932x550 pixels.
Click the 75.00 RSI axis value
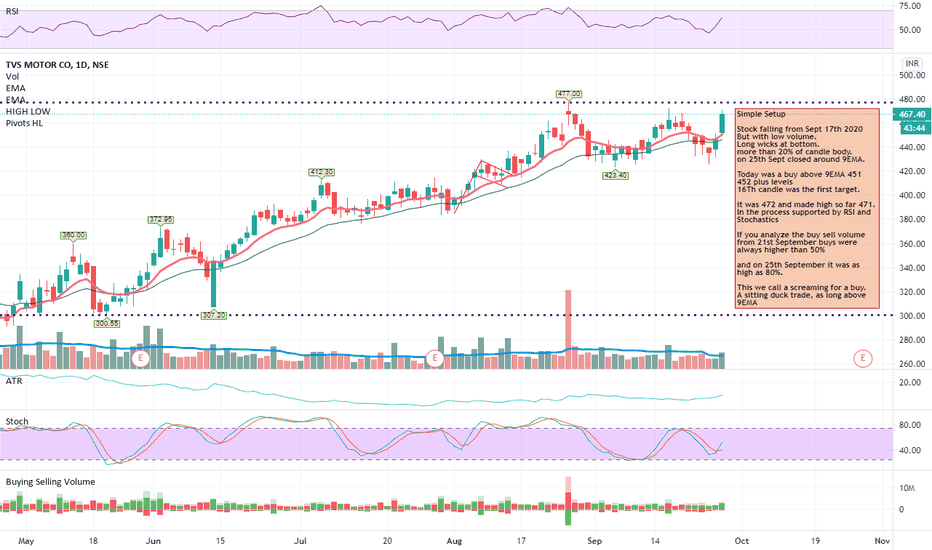click(910, 6)
